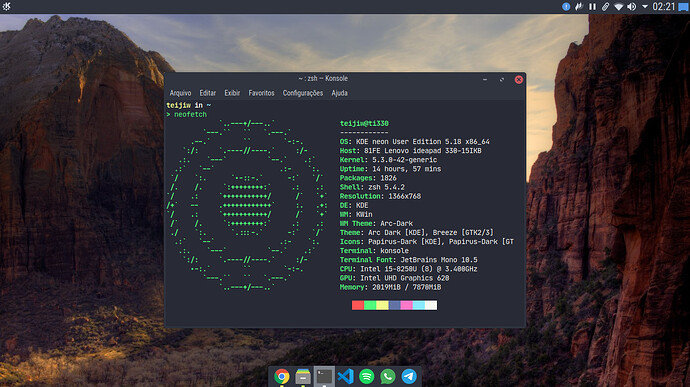The height and width of the screenshot is (387, 690).
Task: Click the 'Intel UHD Graphics 620' GPU line
Action: click(x=394, y=278)
